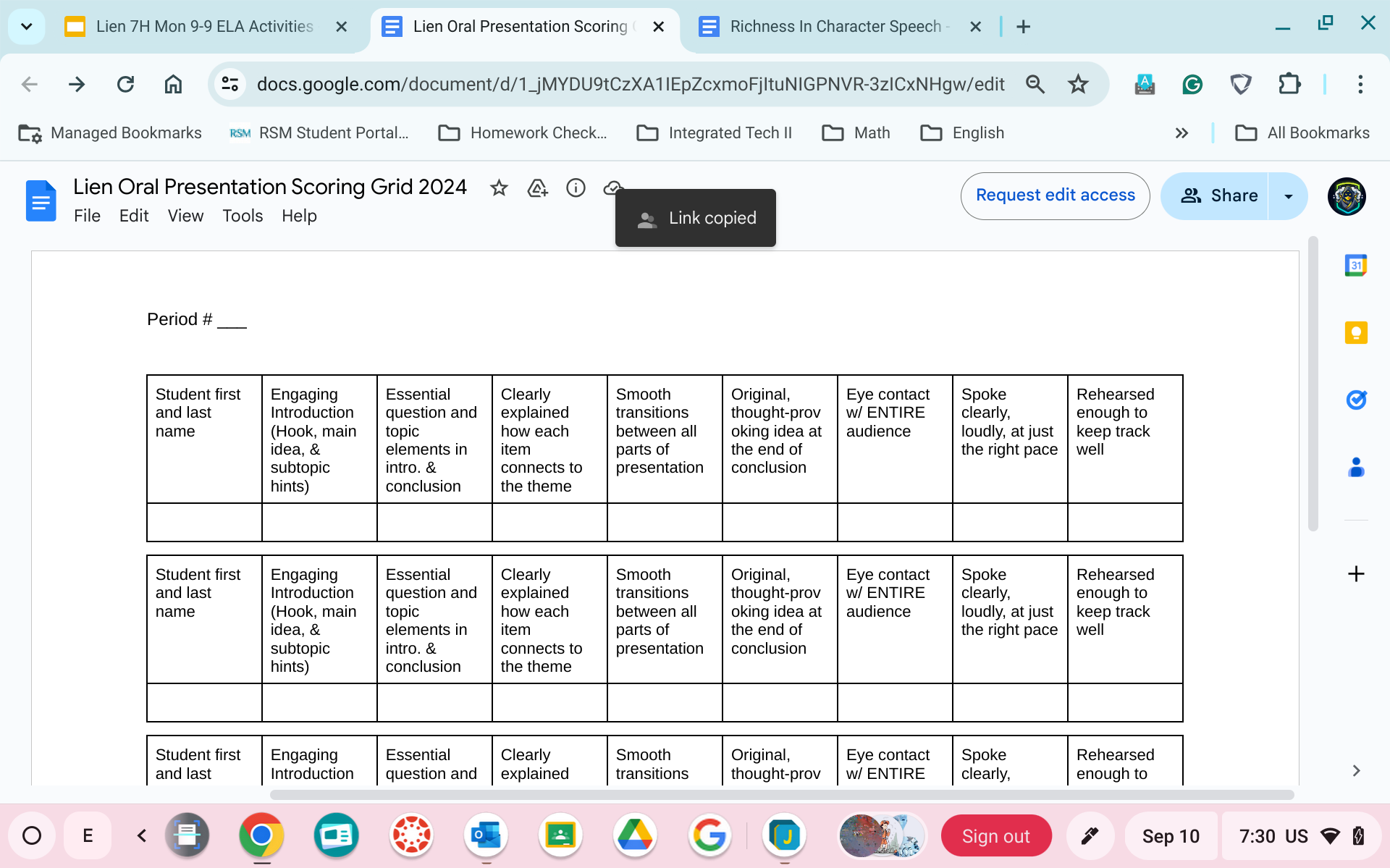The width and height of the screenshot is (1390, 868).
Task: Open the Homework Check bookmark folder
Action: [523, 133]
